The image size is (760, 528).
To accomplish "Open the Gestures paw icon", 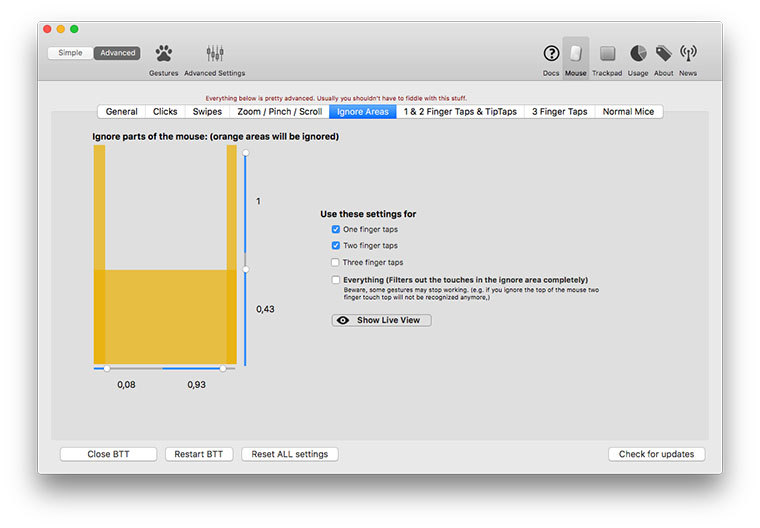I will coord(163,54).
